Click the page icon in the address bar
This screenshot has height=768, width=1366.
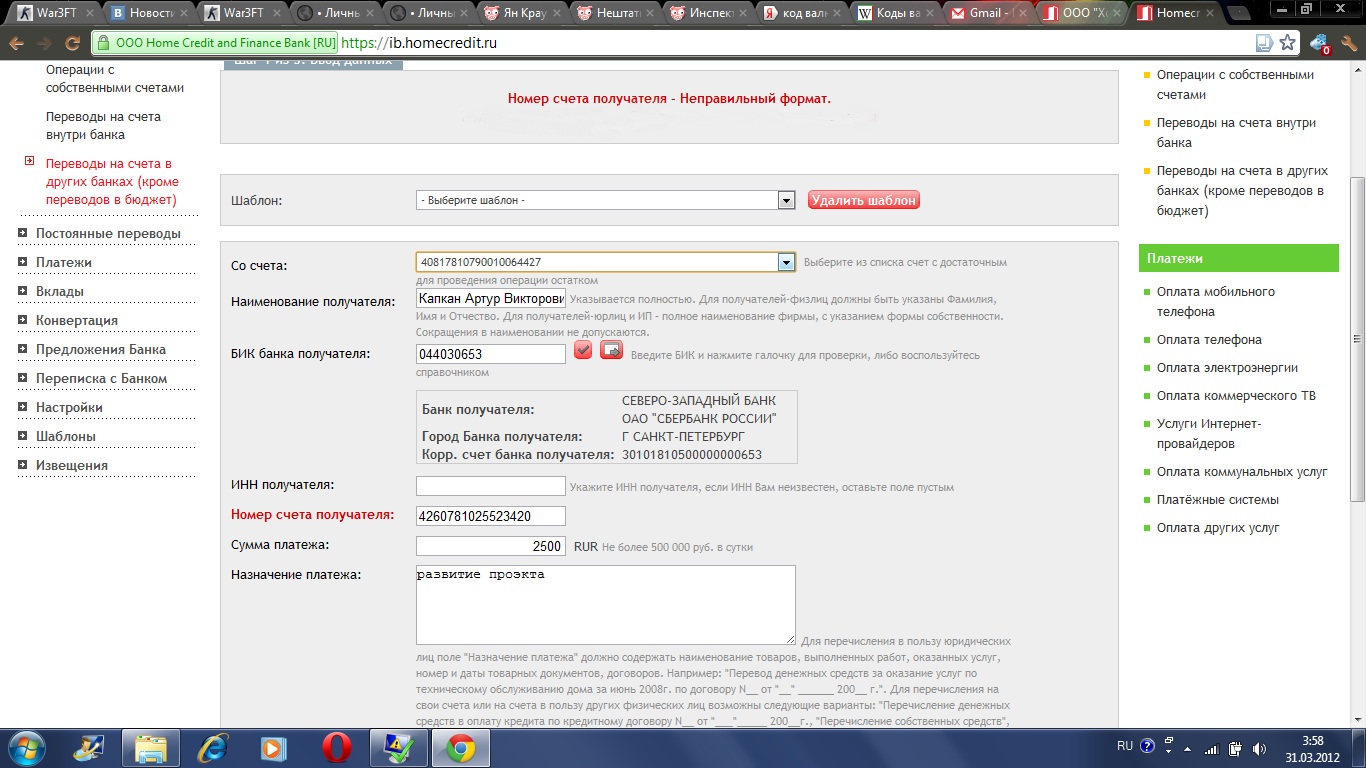click(x=1264, y=43)
